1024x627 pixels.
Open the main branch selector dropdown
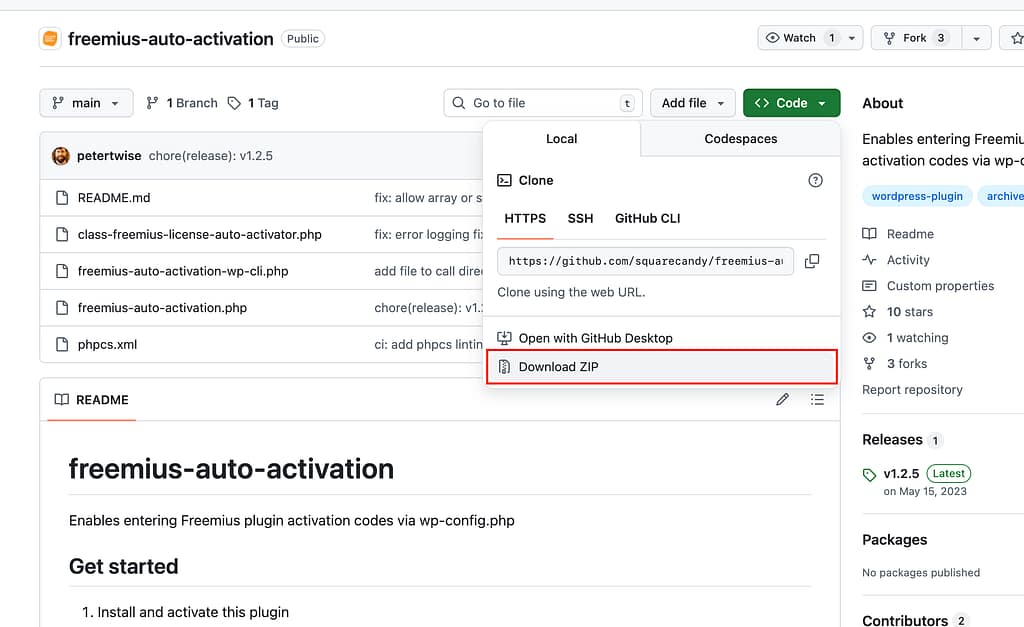coord(86,103)
